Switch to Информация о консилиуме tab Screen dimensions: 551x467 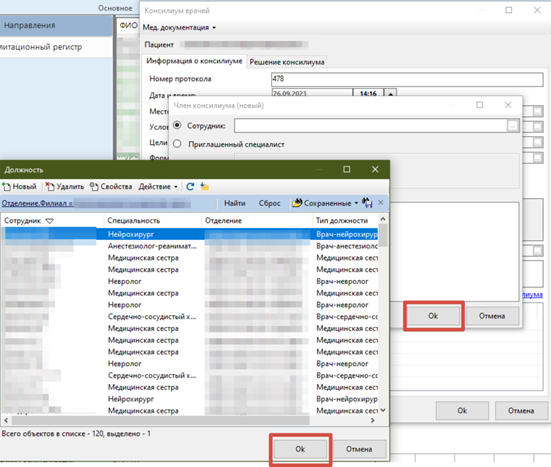[x=194, y=61]
